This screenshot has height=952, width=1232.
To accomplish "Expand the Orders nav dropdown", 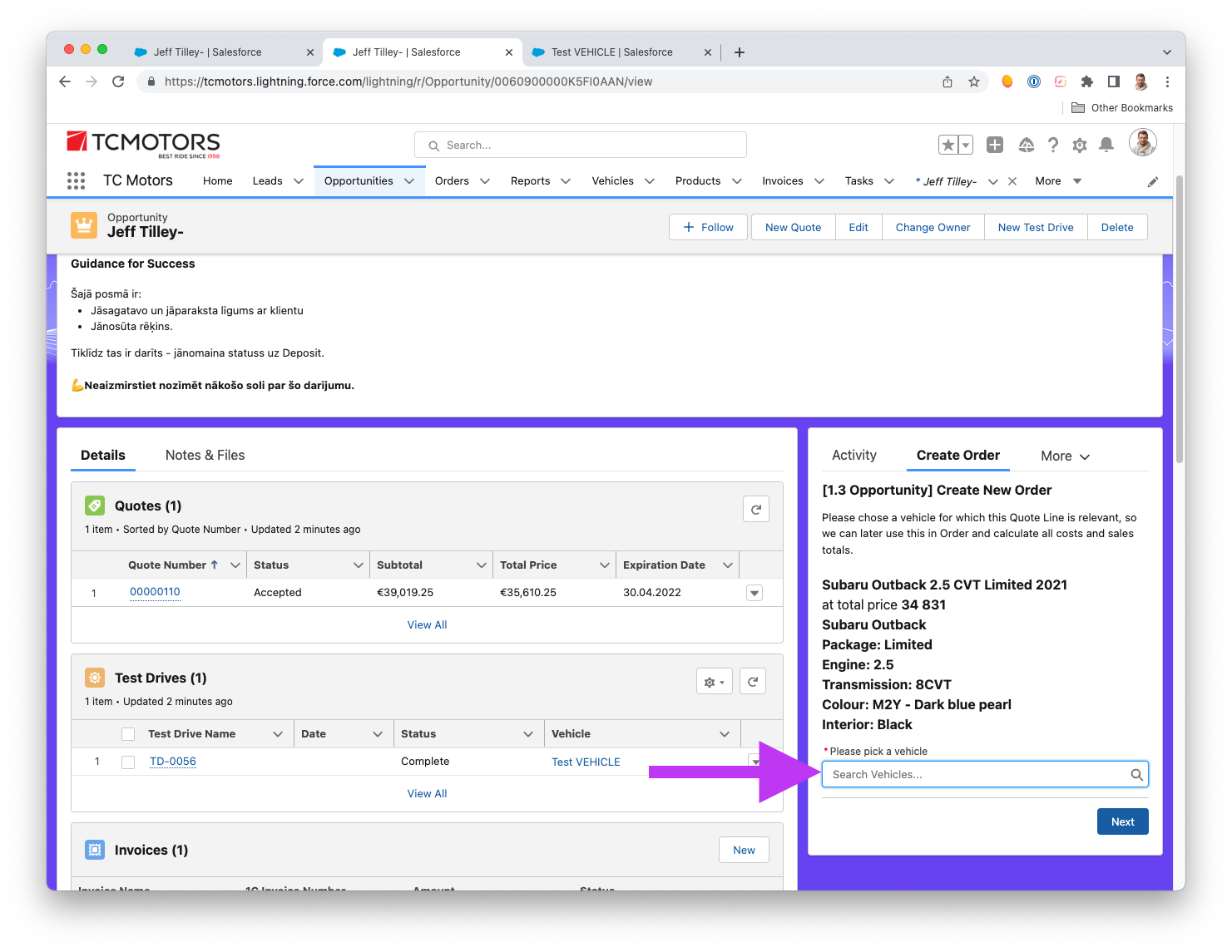I will (485, 181).
